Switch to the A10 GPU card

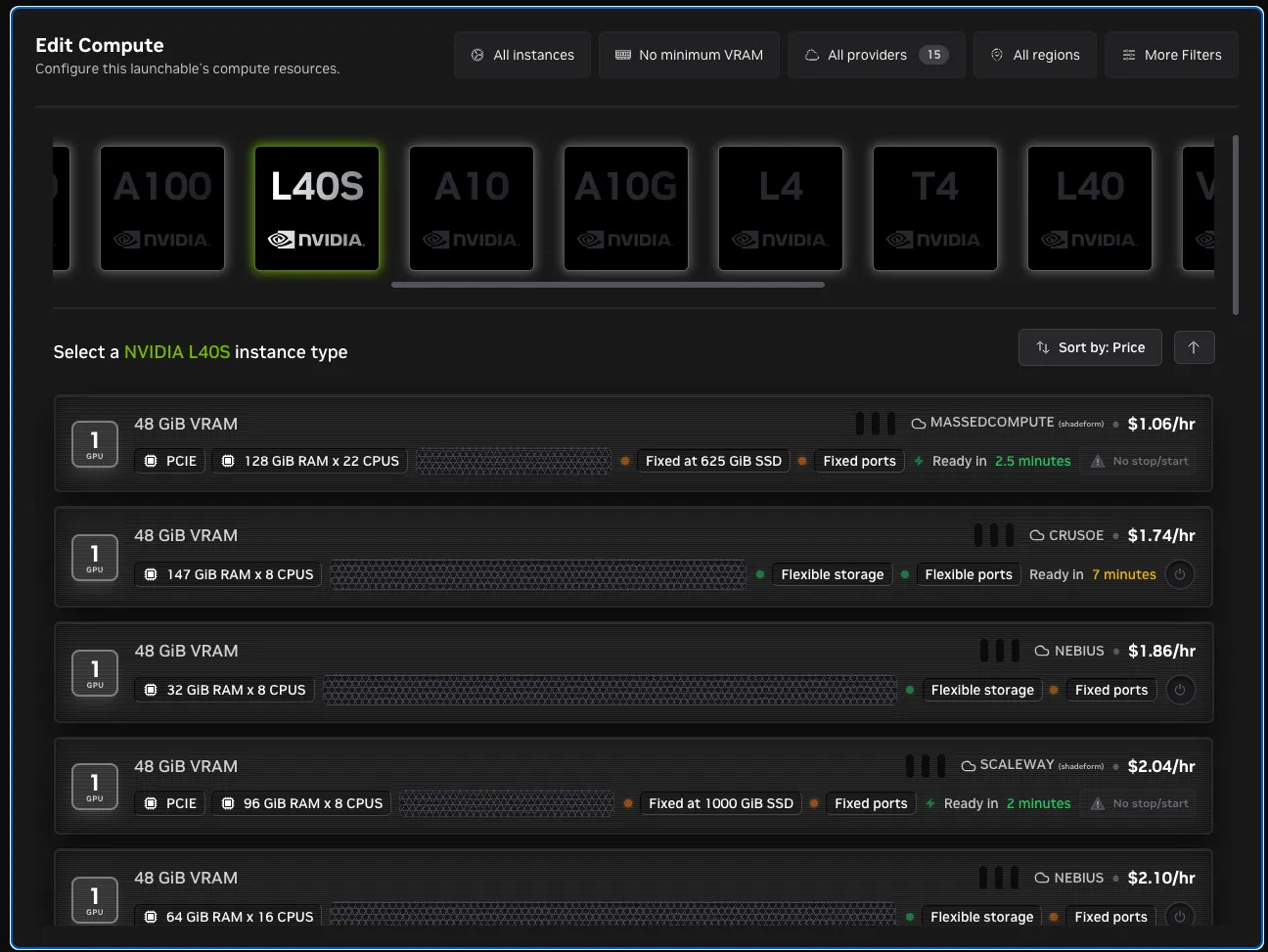coord(472,208)
